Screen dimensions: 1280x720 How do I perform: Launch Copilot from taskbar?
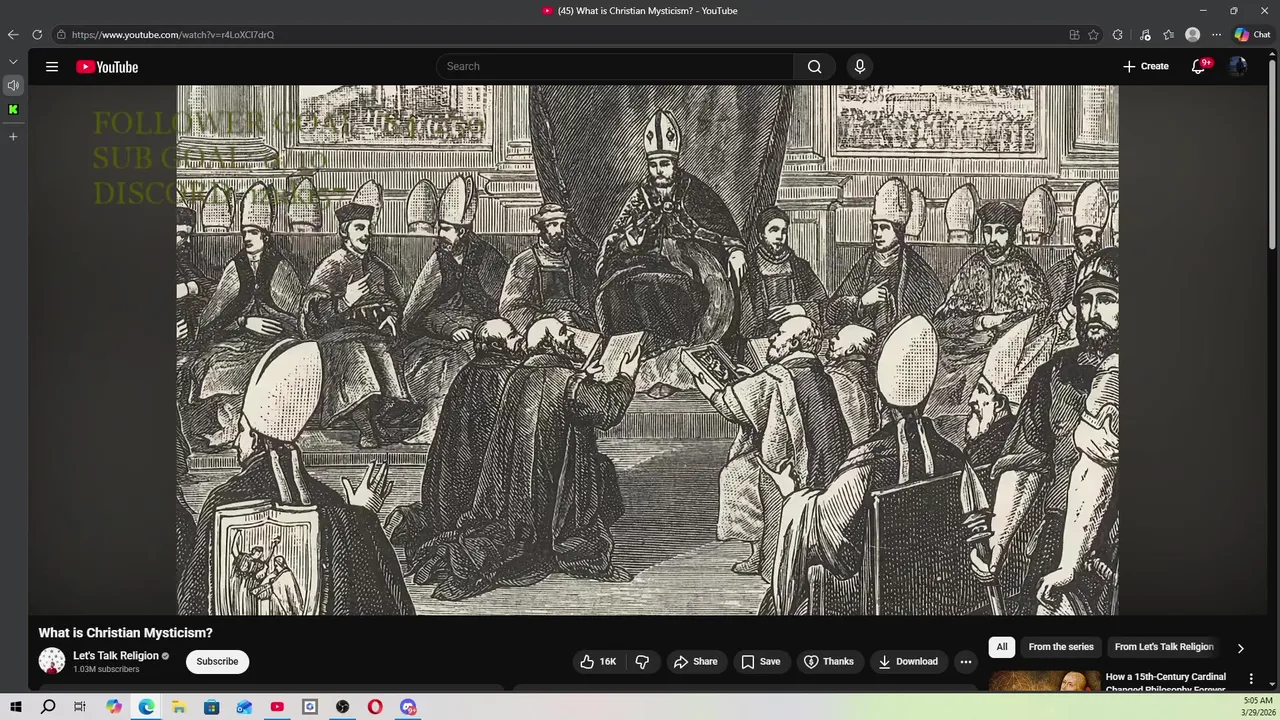click(114, 707)
